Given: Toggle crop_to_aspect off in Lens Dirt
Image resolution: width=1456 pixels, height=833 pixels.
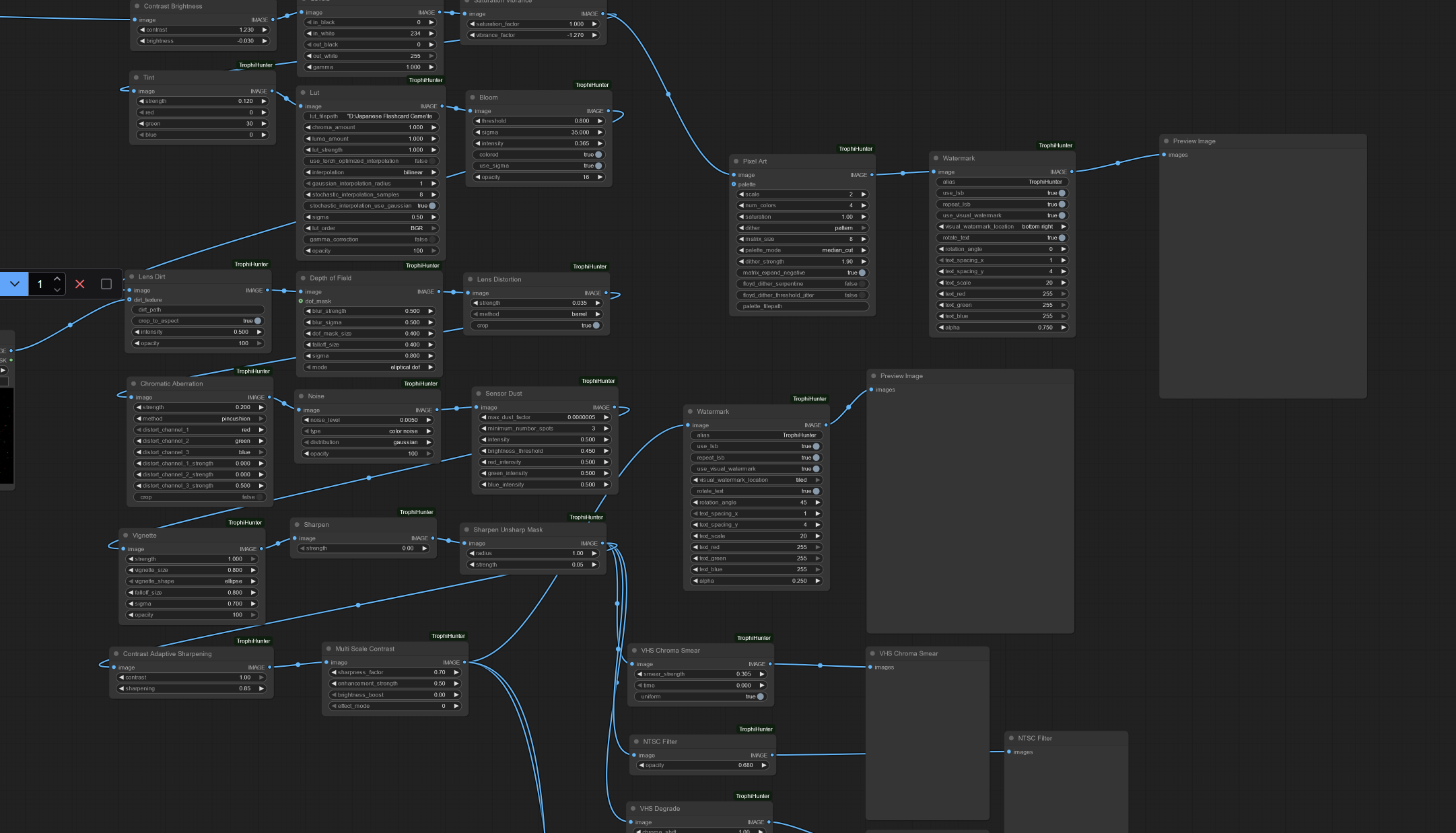Looking at the screenshot, I should (256, 321).
